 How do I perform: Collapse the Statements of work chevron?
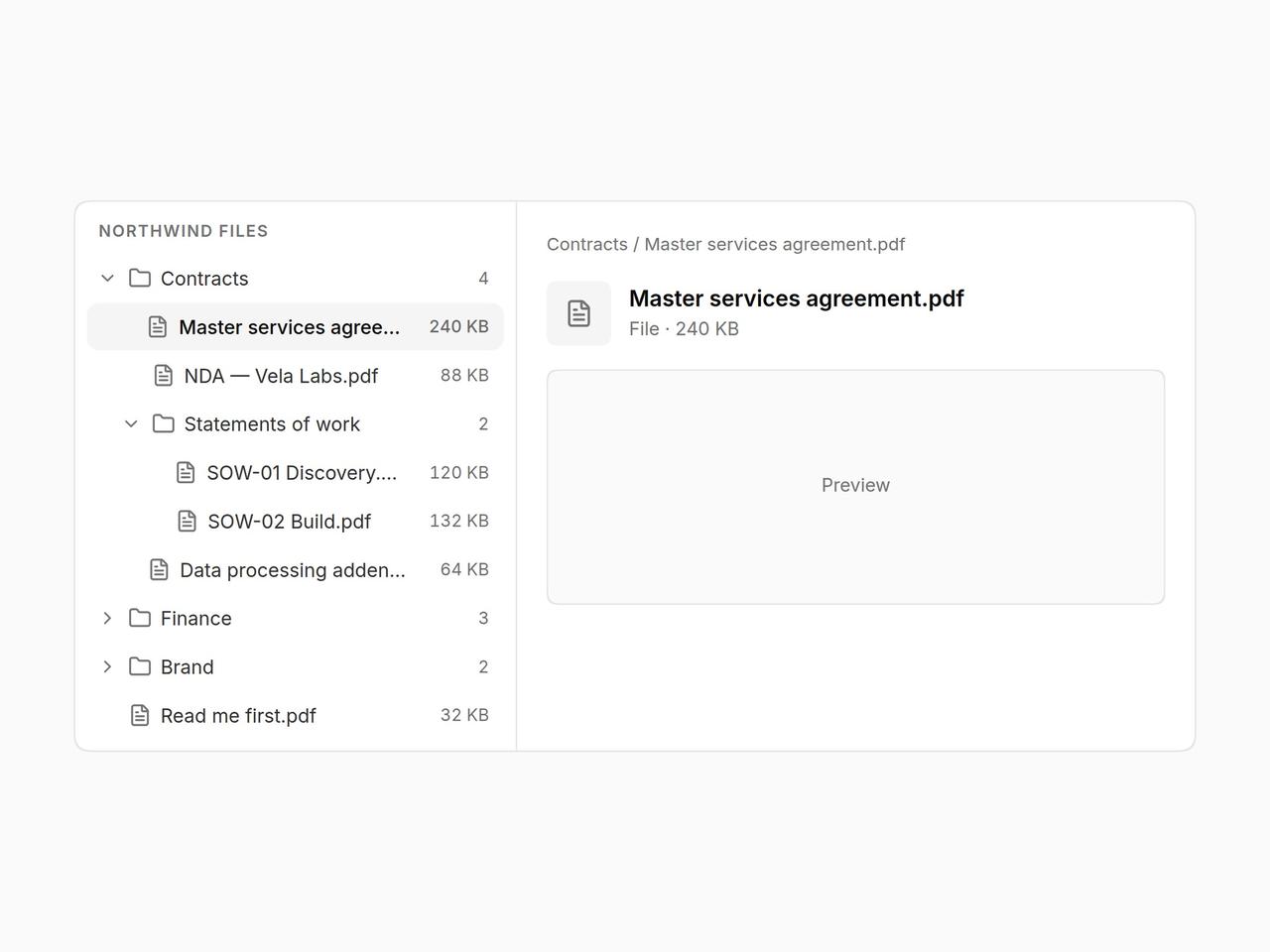coord(131,424)
